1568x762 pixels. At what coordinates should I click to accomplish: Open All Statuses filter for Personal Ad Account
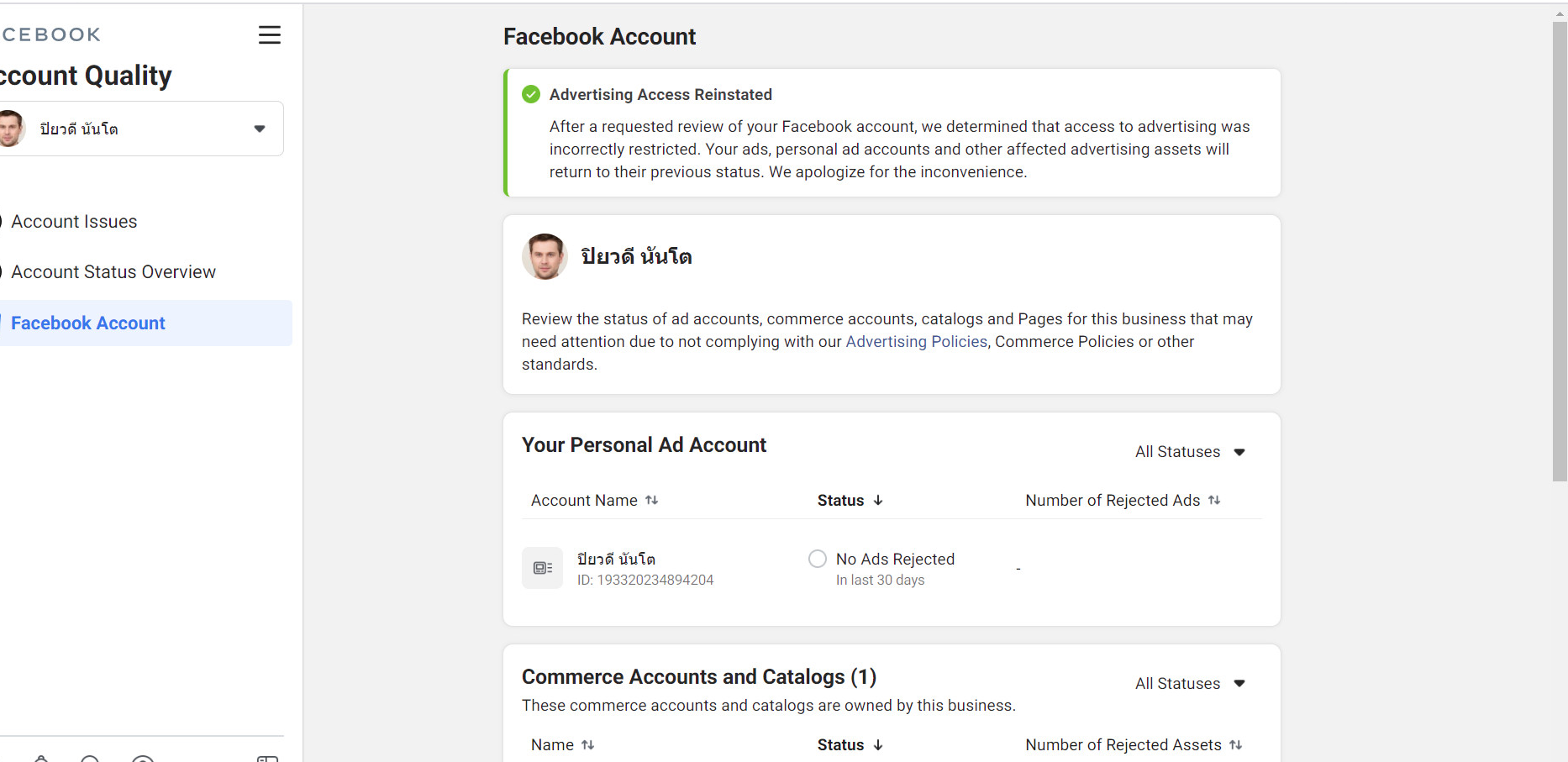1190,452
